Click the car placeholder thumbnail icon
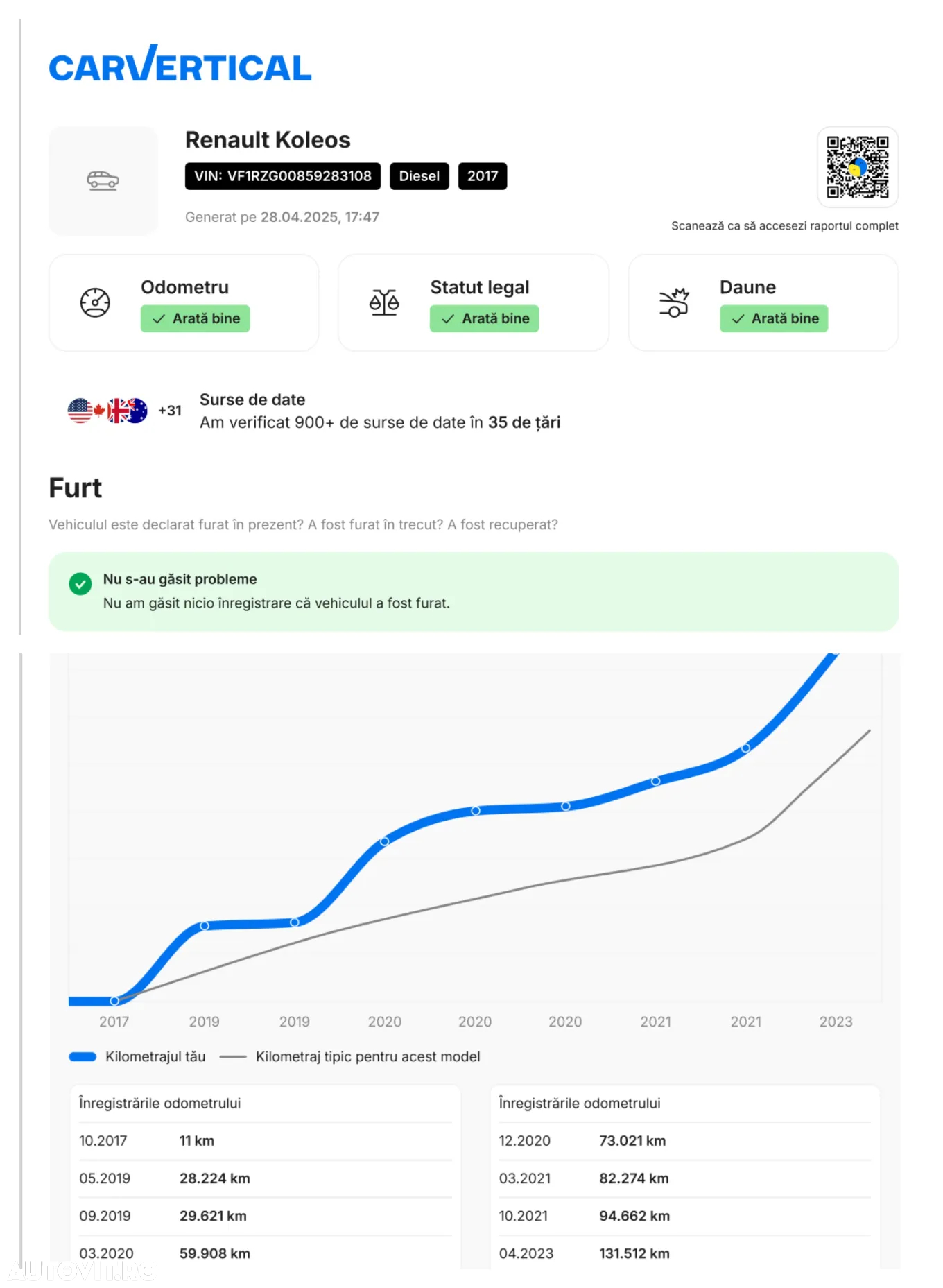Screen dimensions: 943x1288 click(x=103, y=181)
